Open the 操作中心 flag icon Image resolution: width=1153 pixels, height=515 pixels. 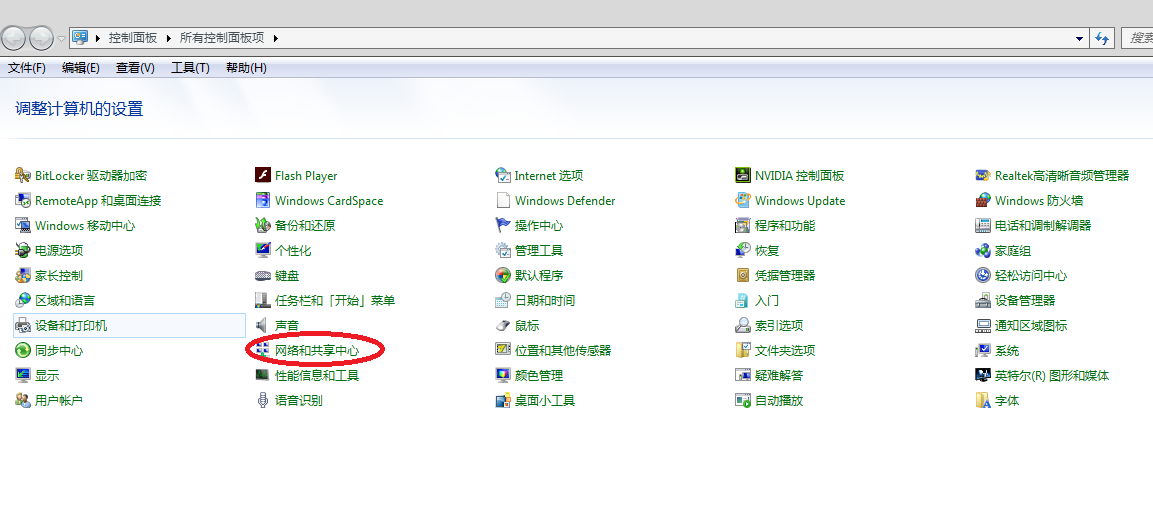(x=503, y=225)
